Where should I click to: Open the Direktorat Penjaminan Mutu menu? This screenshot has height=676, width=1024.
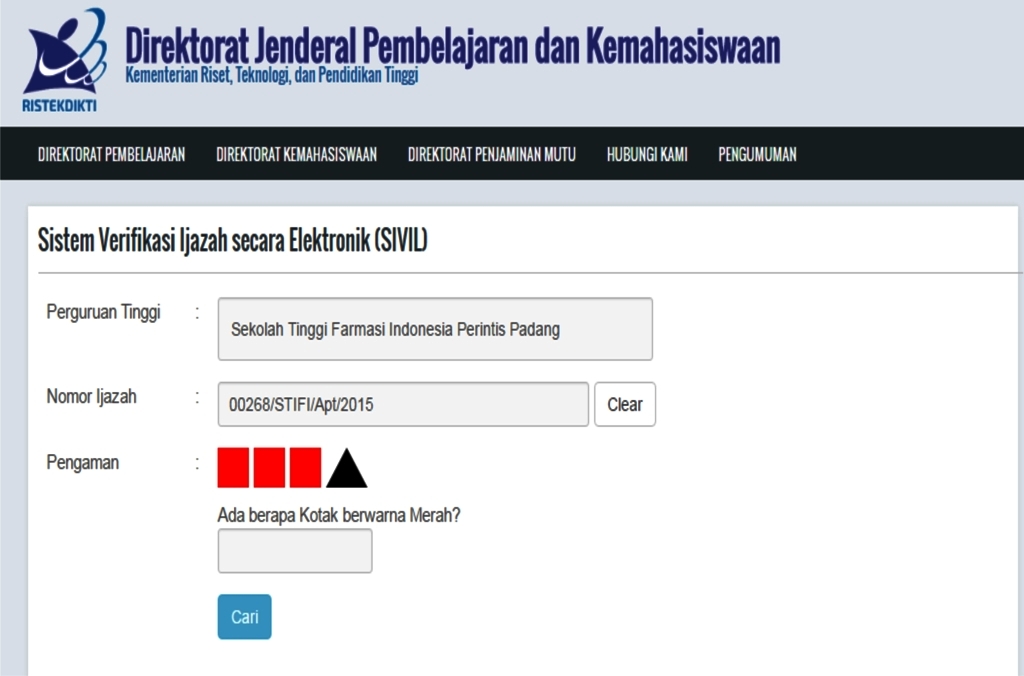tap(492, 154)
